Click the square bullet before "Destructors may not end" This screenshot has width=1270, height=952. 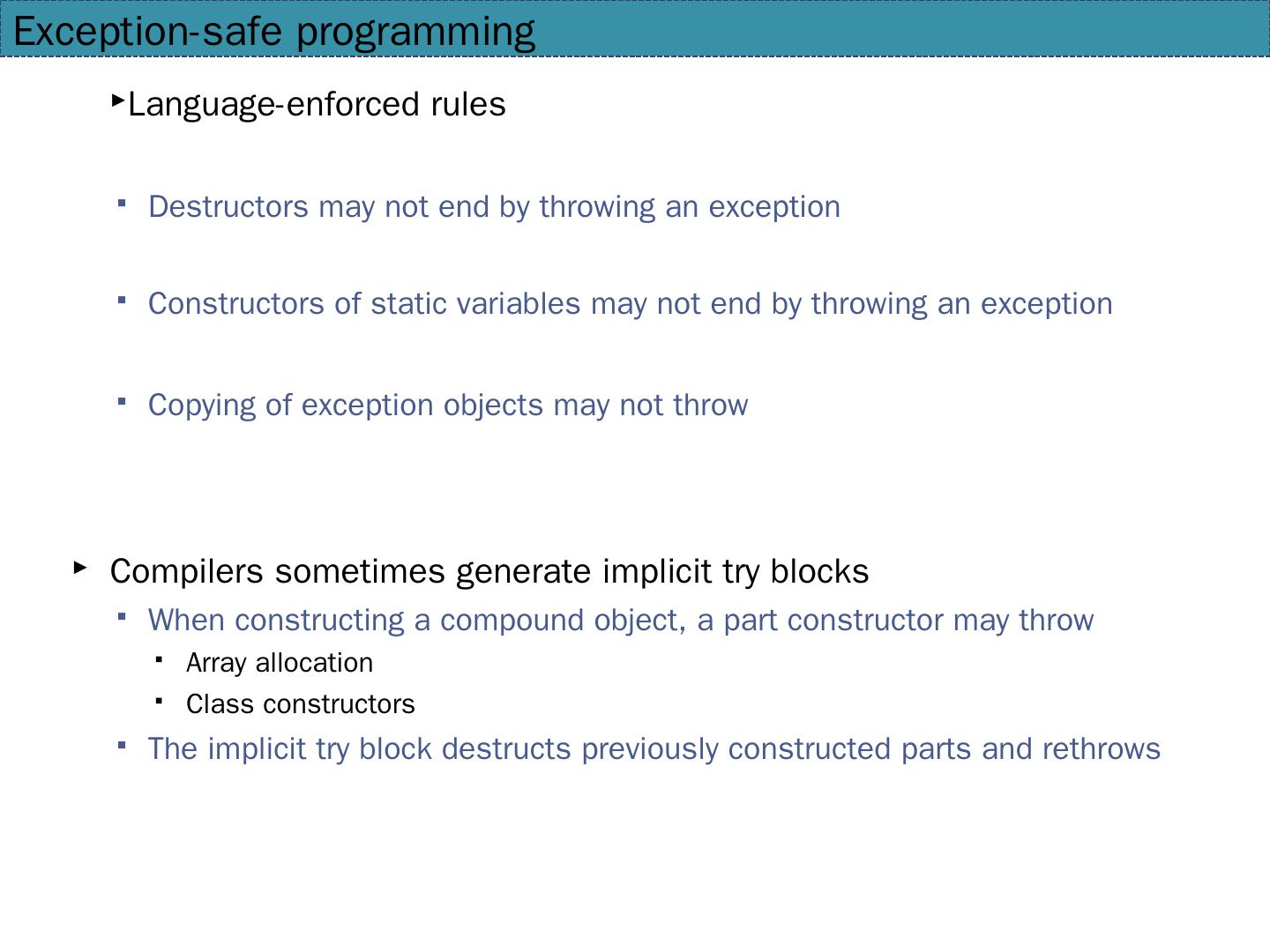[x=122, y=204]
